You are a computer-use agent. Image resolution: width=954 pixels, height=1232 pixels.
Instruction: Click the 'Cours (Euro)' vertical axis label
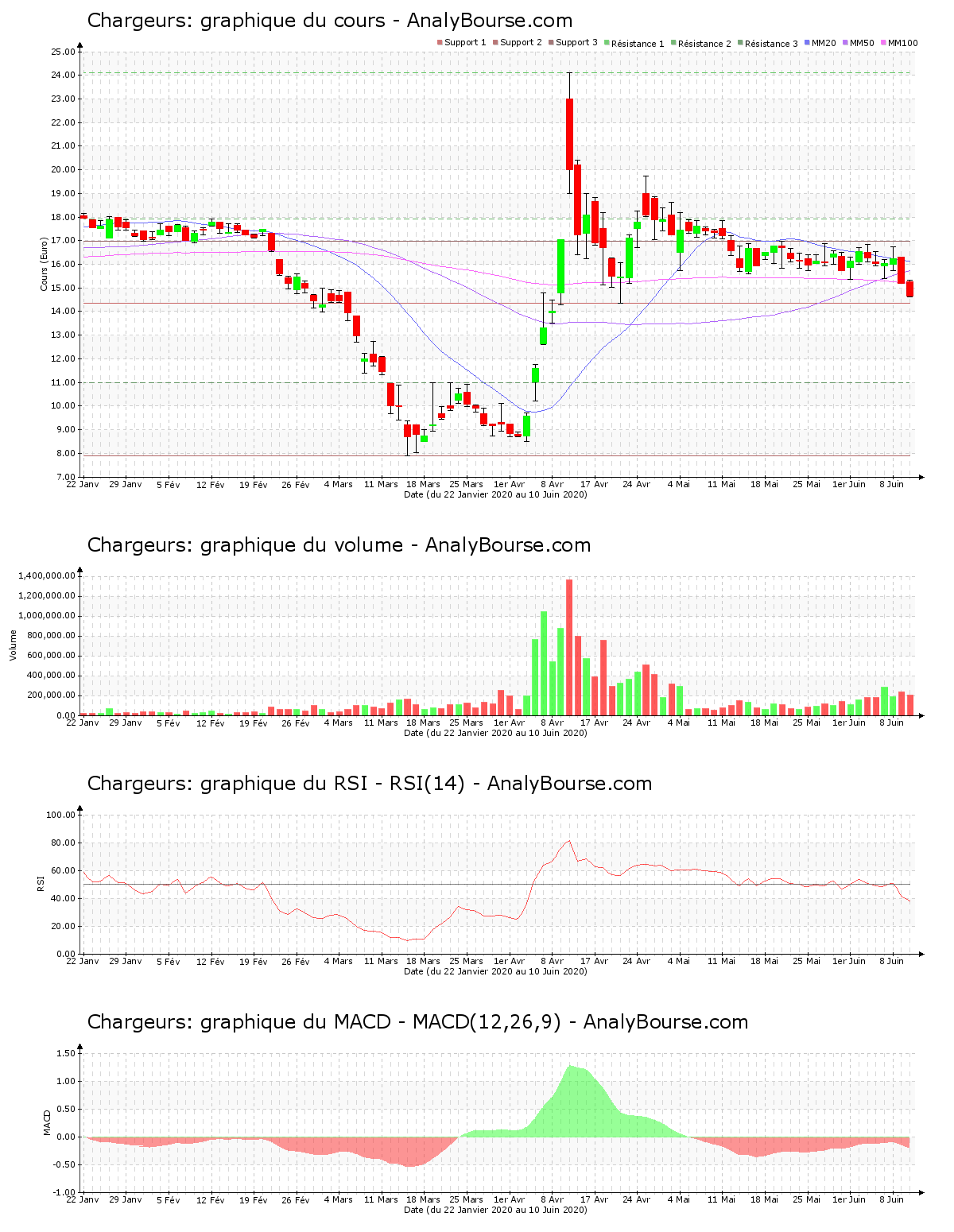click(45, 264)
